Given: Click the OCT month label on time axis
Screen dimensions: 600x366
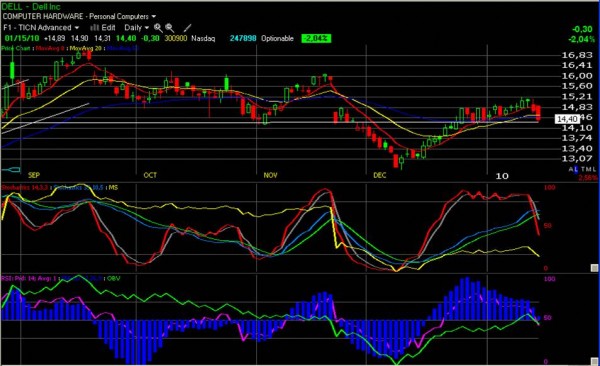Looking at the screenshot, I should click(150, 175).
